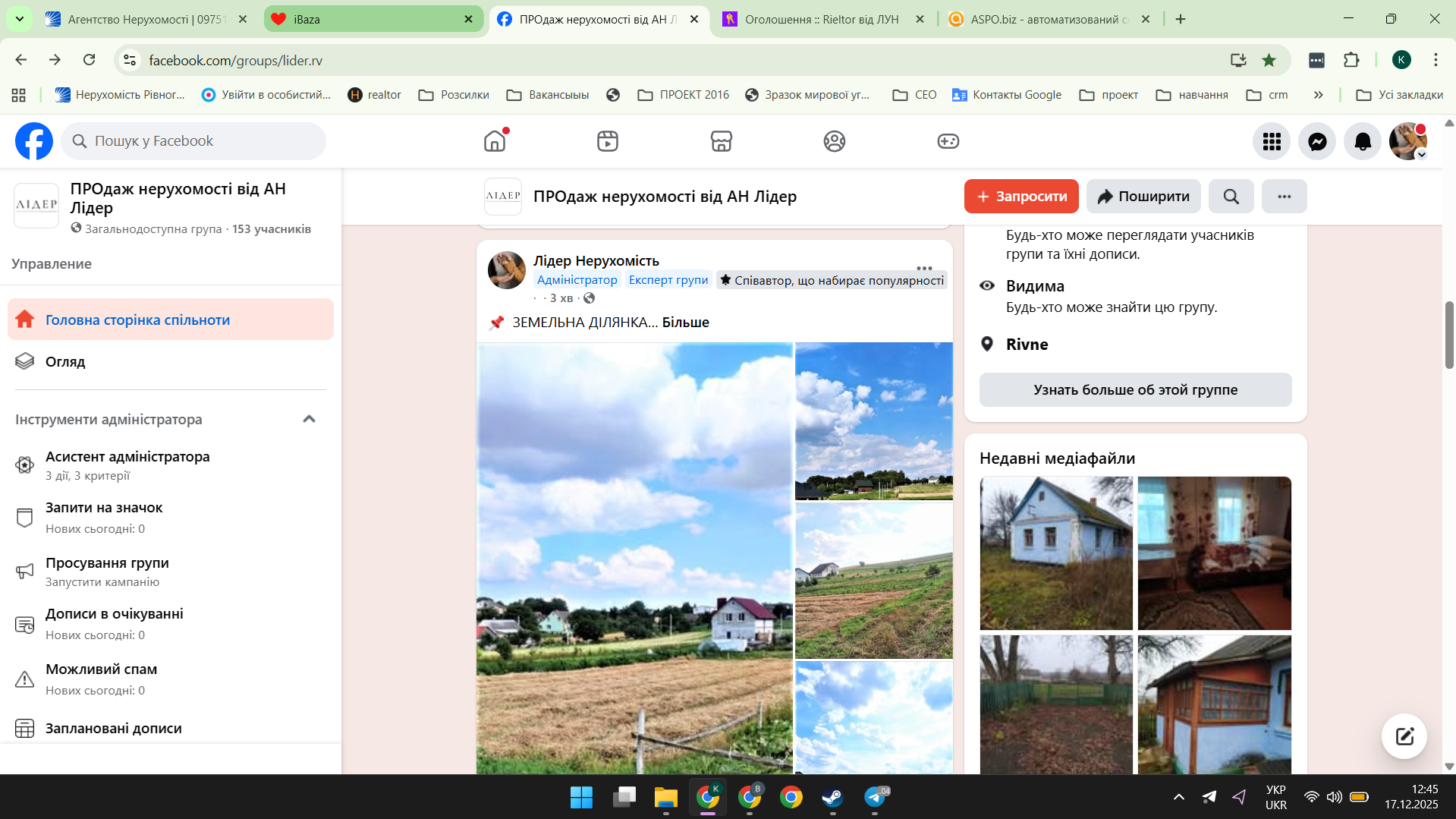Click the Пошук у Facebook search field
The image size is (1456, 819).
[193, 141]
